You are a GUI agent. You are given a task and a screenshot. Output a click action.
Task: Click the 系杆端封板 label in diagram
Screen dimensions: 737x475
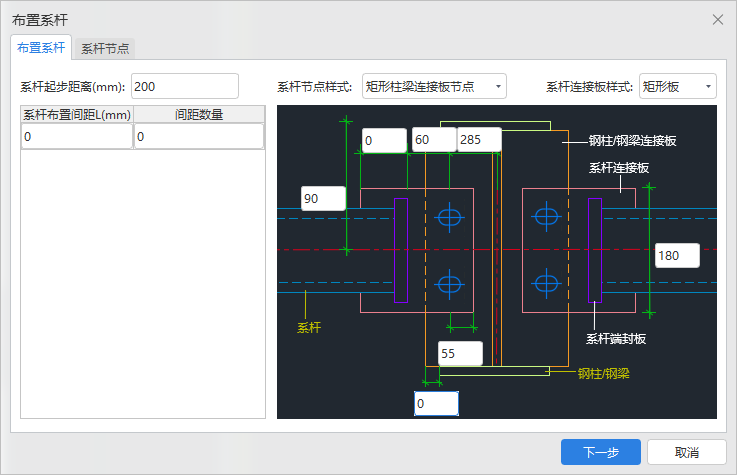(616, 339)
